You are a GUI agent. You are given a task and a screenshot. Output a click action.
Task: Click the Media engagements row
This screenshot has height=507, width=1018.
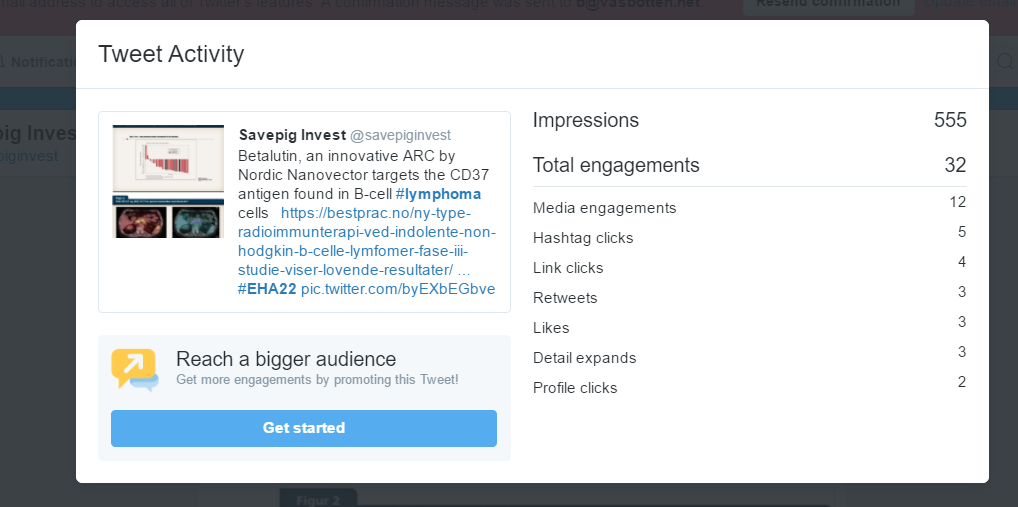tap(750, 206)
